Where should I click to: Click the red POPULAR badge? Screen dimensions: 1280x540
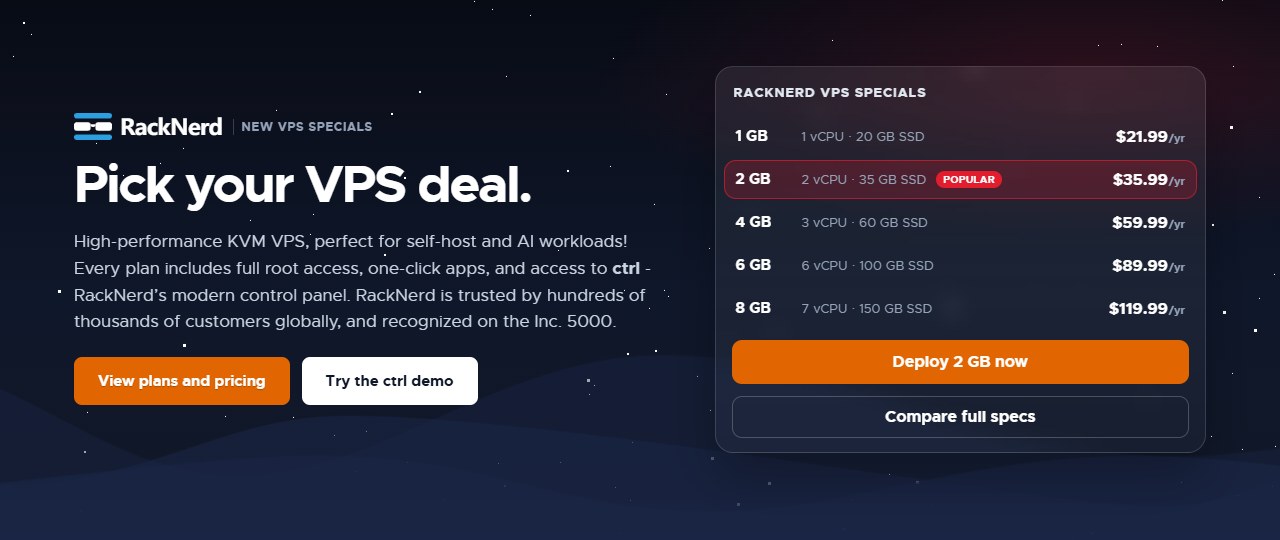tap(969, 180)
